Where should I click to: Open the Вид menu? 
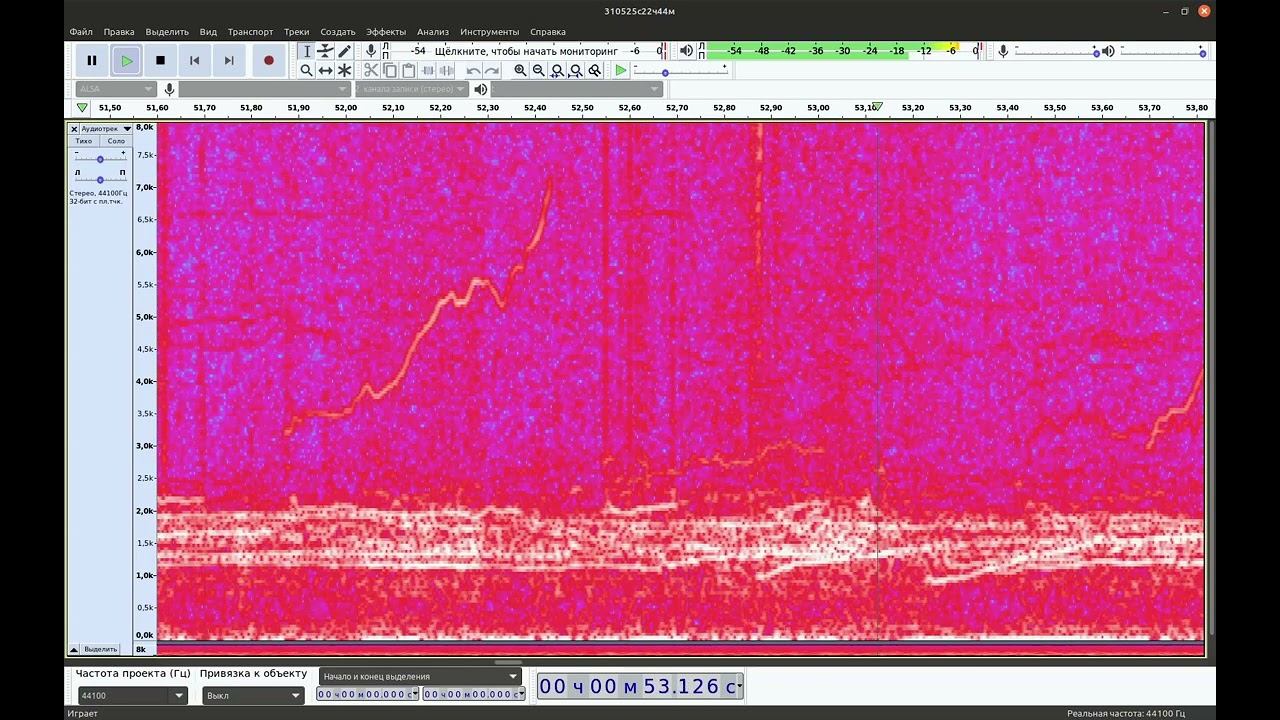click(208, 32)
